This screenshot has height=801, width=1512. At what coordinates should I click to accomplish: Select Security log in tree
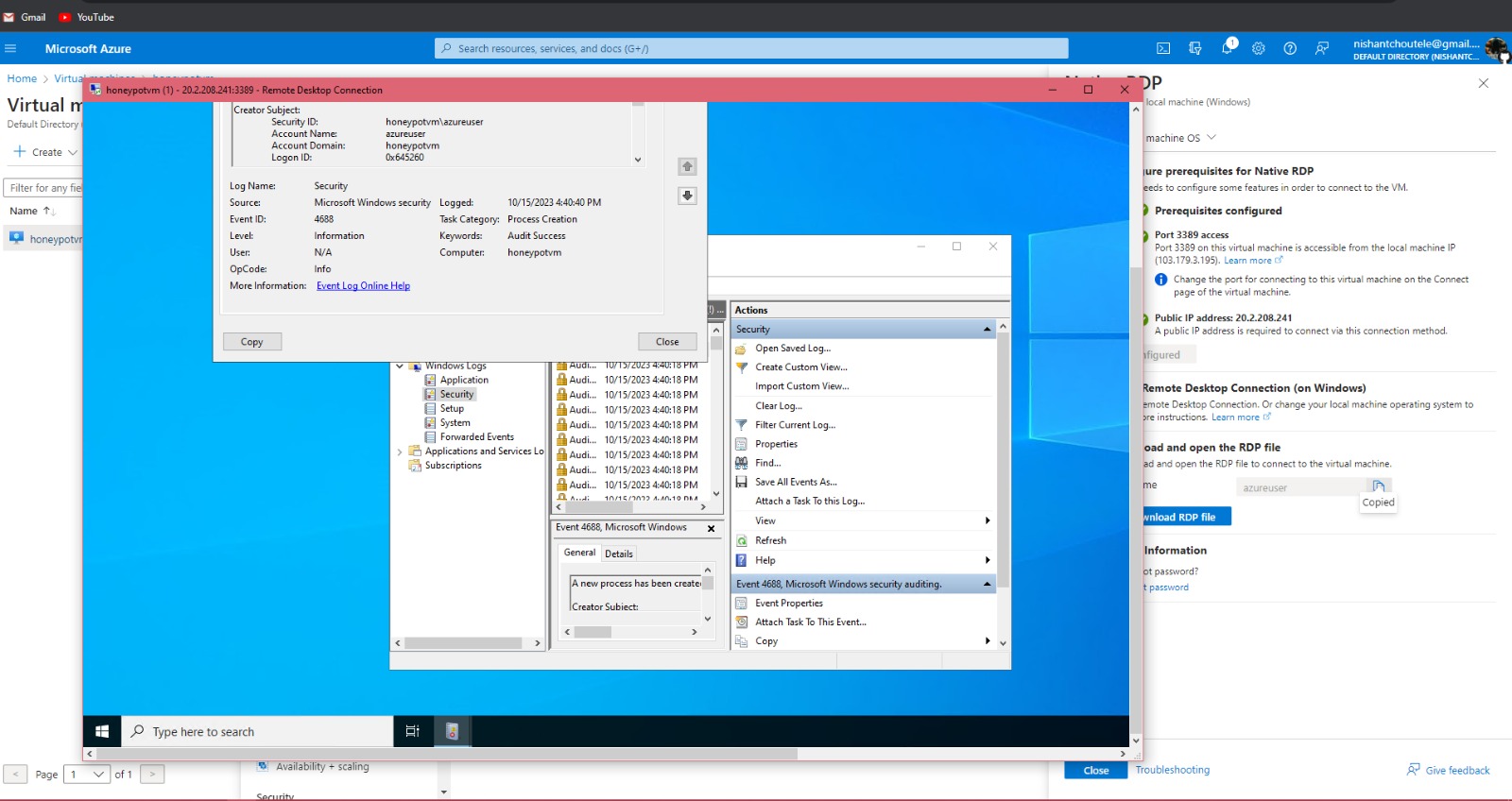[x=456, y=395]
